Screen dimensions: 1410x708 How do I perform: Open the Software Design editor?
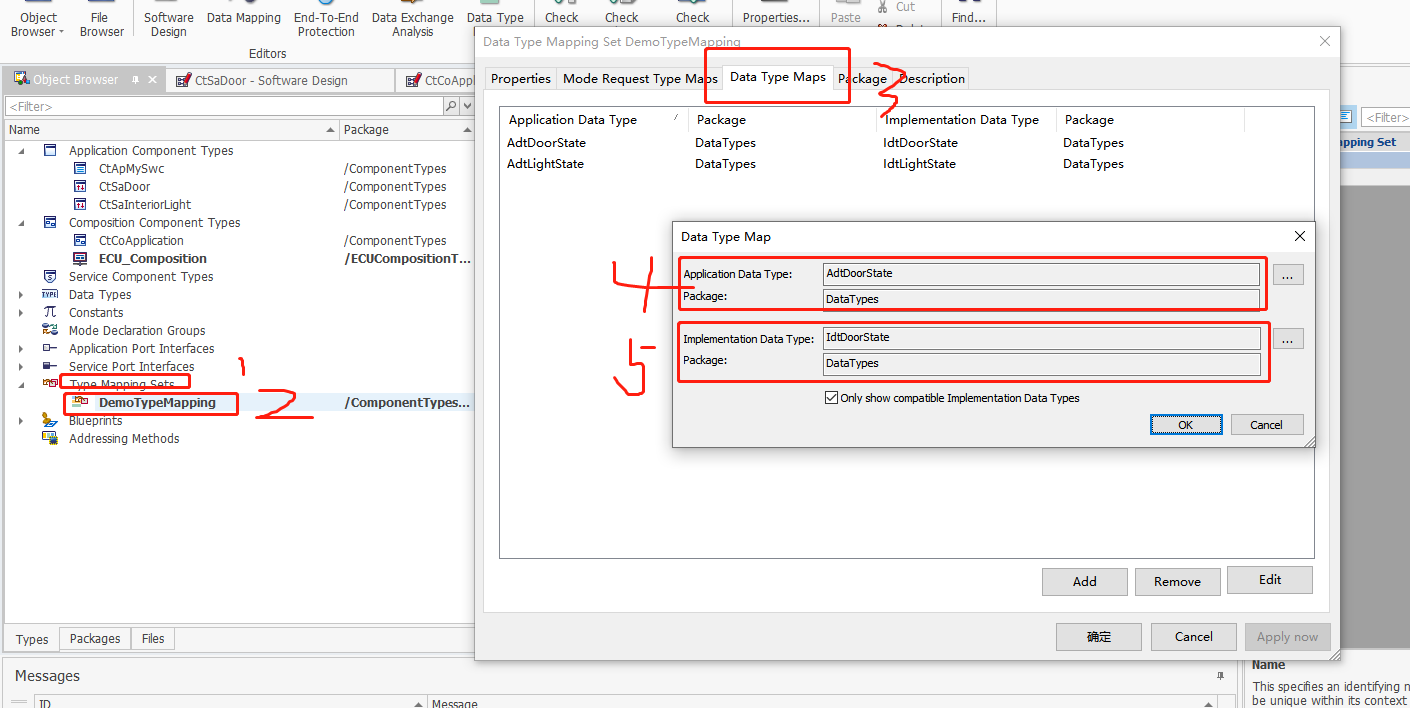pos(168,18)
